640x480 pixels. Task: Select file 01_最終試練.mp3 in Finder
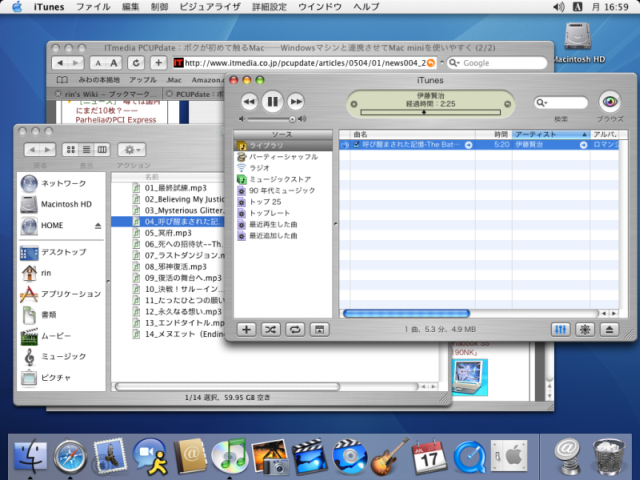click(x=176, y=188)
